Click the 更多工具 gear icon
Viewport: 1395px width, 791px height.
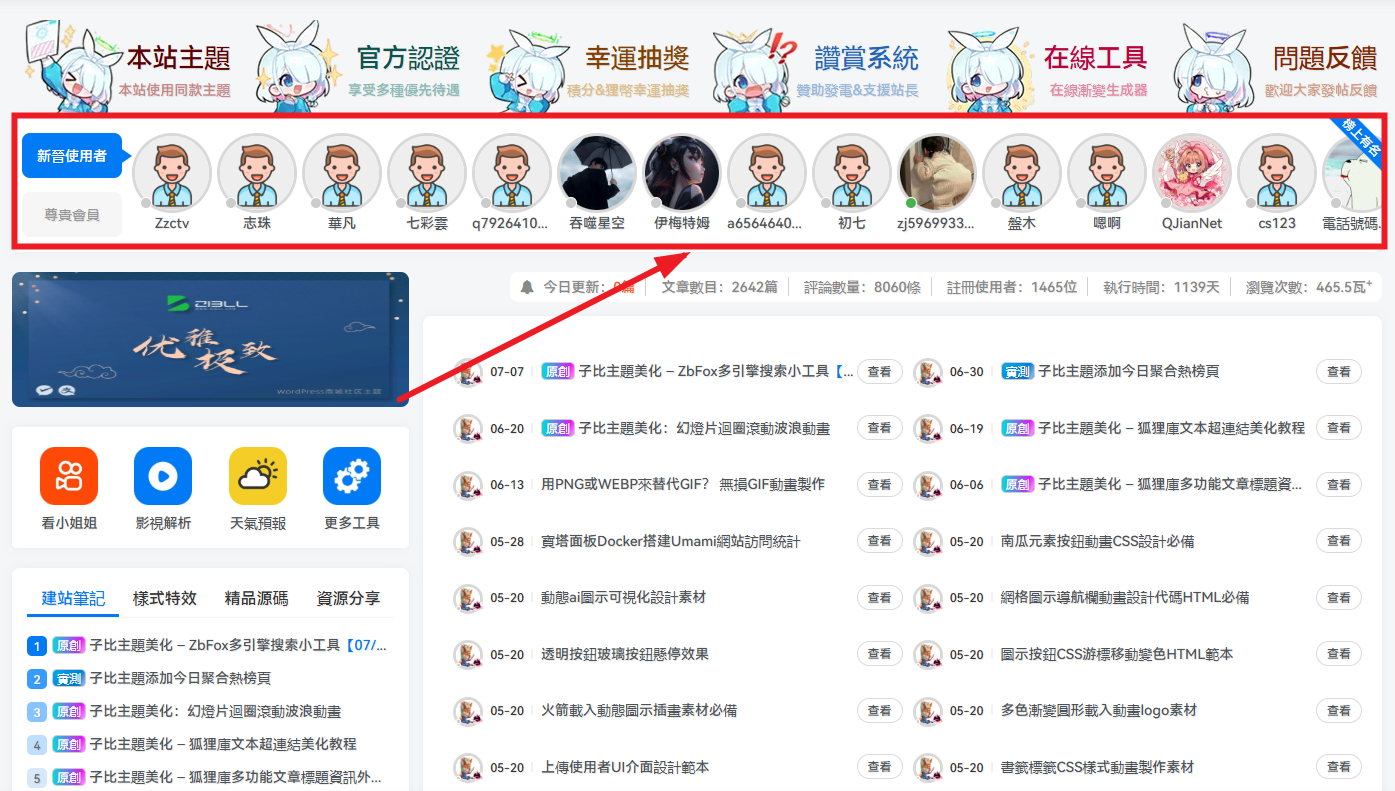(351, 476)
